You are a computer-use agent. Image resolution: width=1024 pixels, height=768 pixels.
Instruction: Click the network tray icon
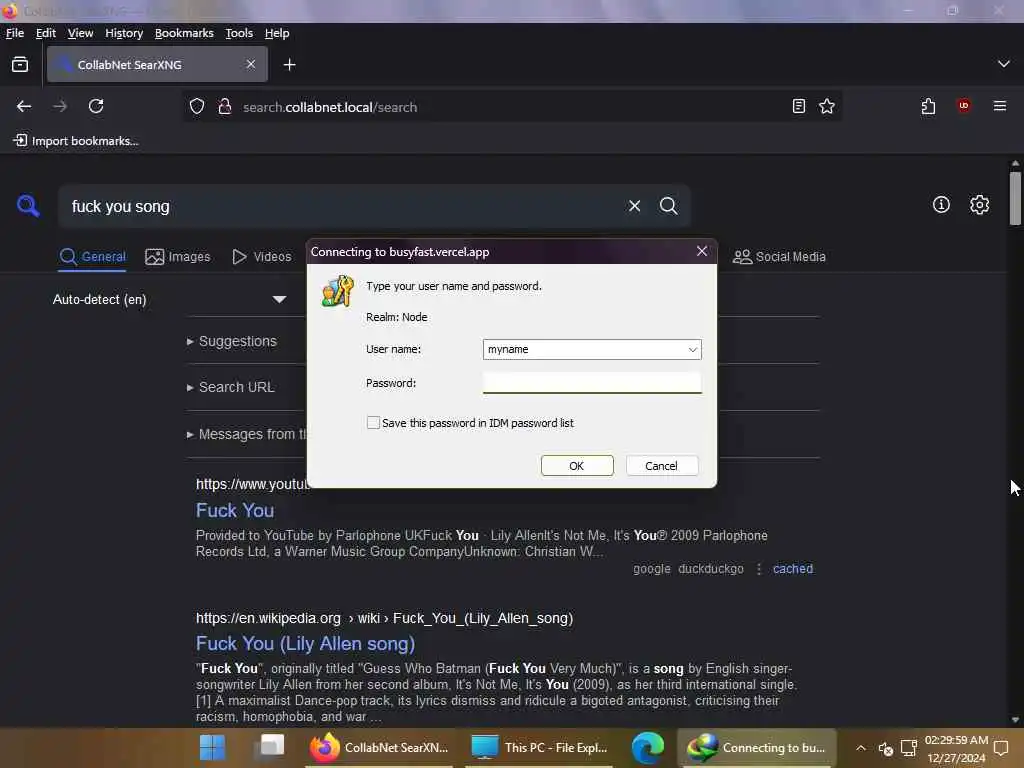coord(909,748)
